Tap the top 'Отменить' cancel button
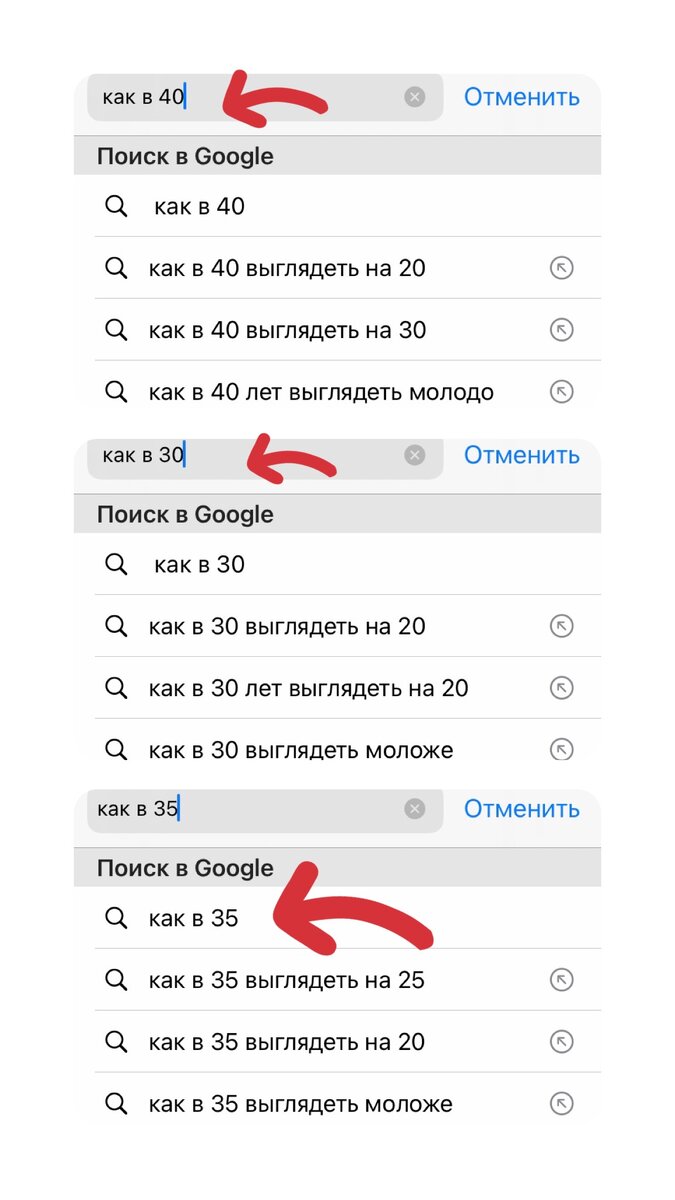This screenshot has height=1200, width=675. [521, 96]
